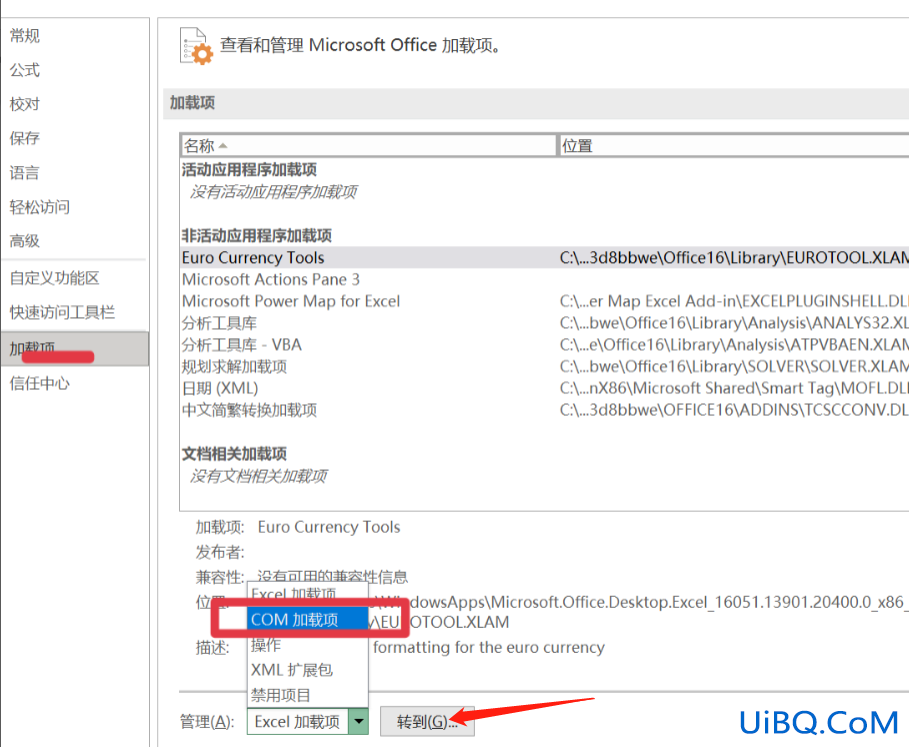Image resolution: width=909 pixels, height=747 pixels.
Task: Switch to the 校对 category
Action: pyautogui.click(x=25, y=104)
